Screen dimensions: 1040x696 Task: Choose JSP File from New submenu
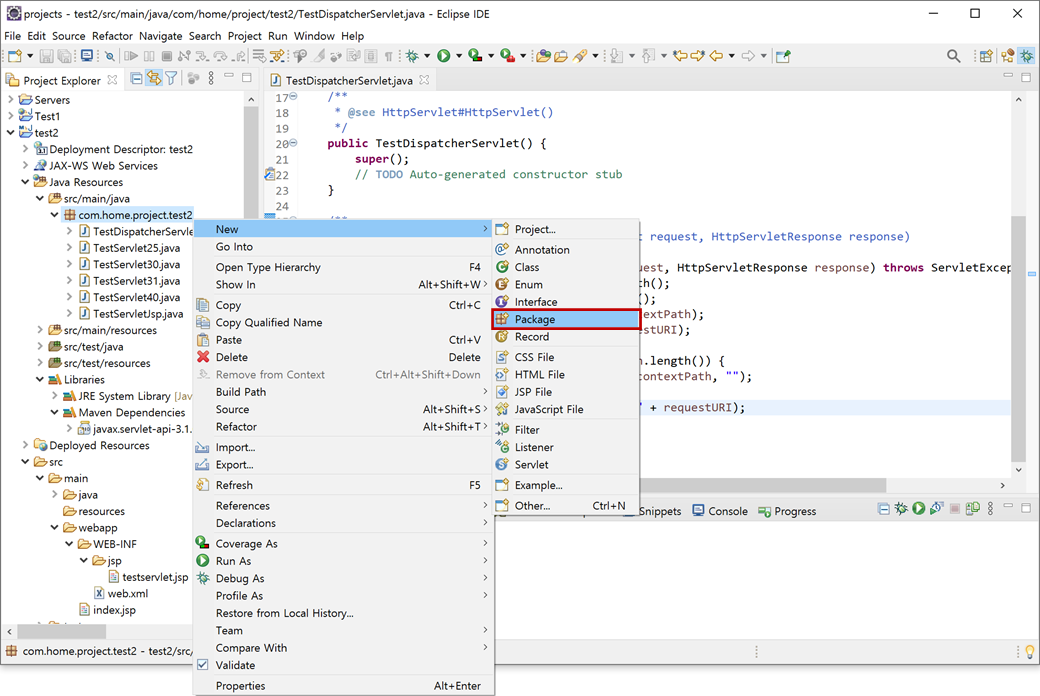[566, 391]
